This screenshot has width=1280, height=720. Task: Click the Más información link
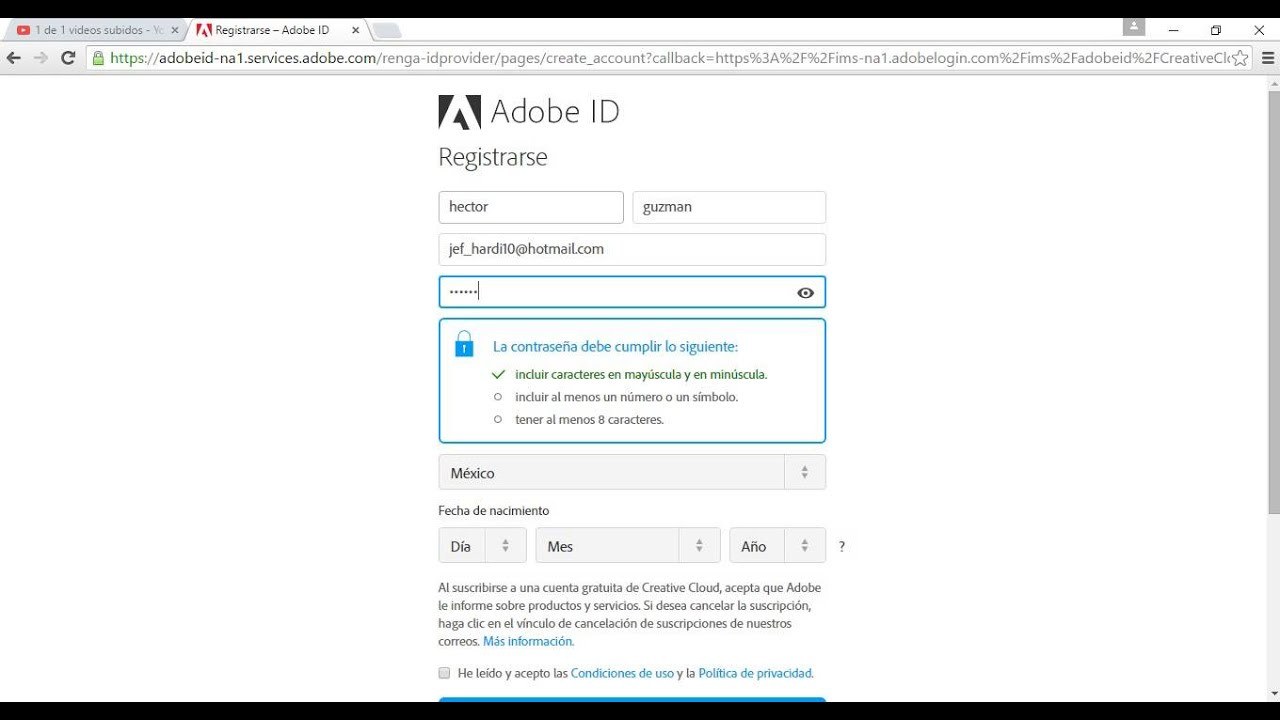[527, 641]
